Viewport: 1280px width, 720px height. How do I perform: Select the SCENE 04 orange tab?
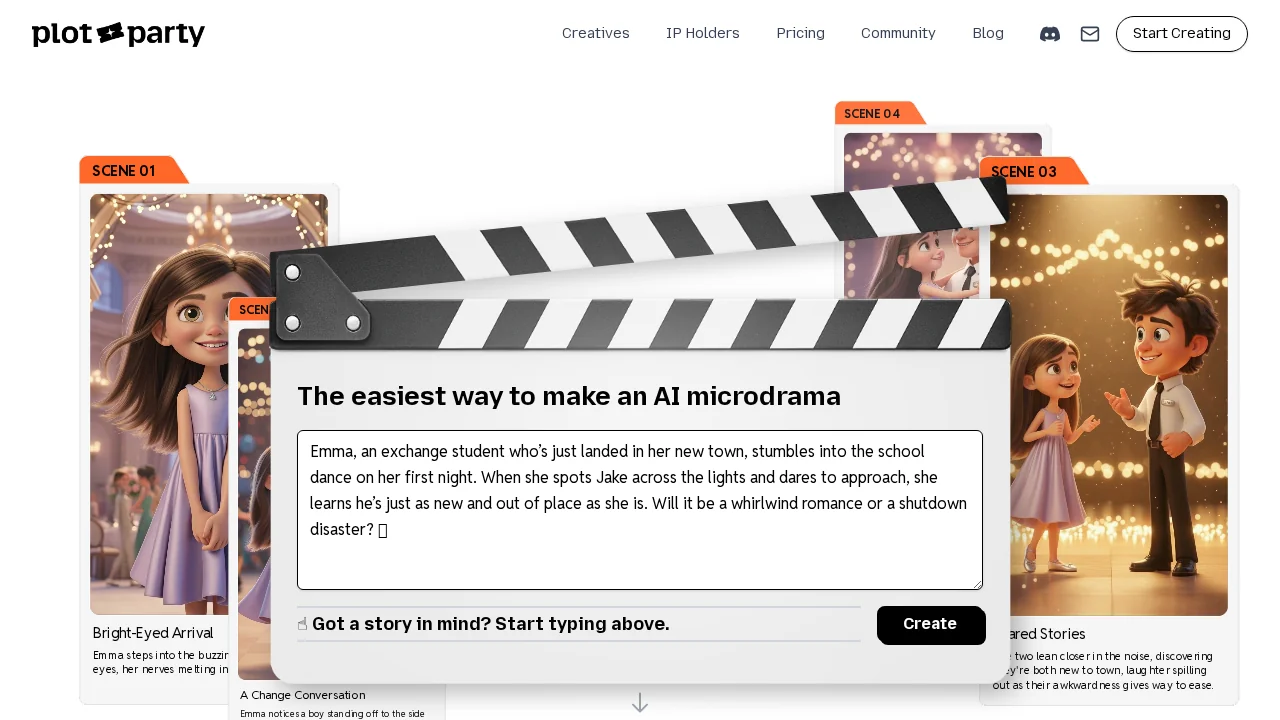pyautogui.click(x=880, y=113)
